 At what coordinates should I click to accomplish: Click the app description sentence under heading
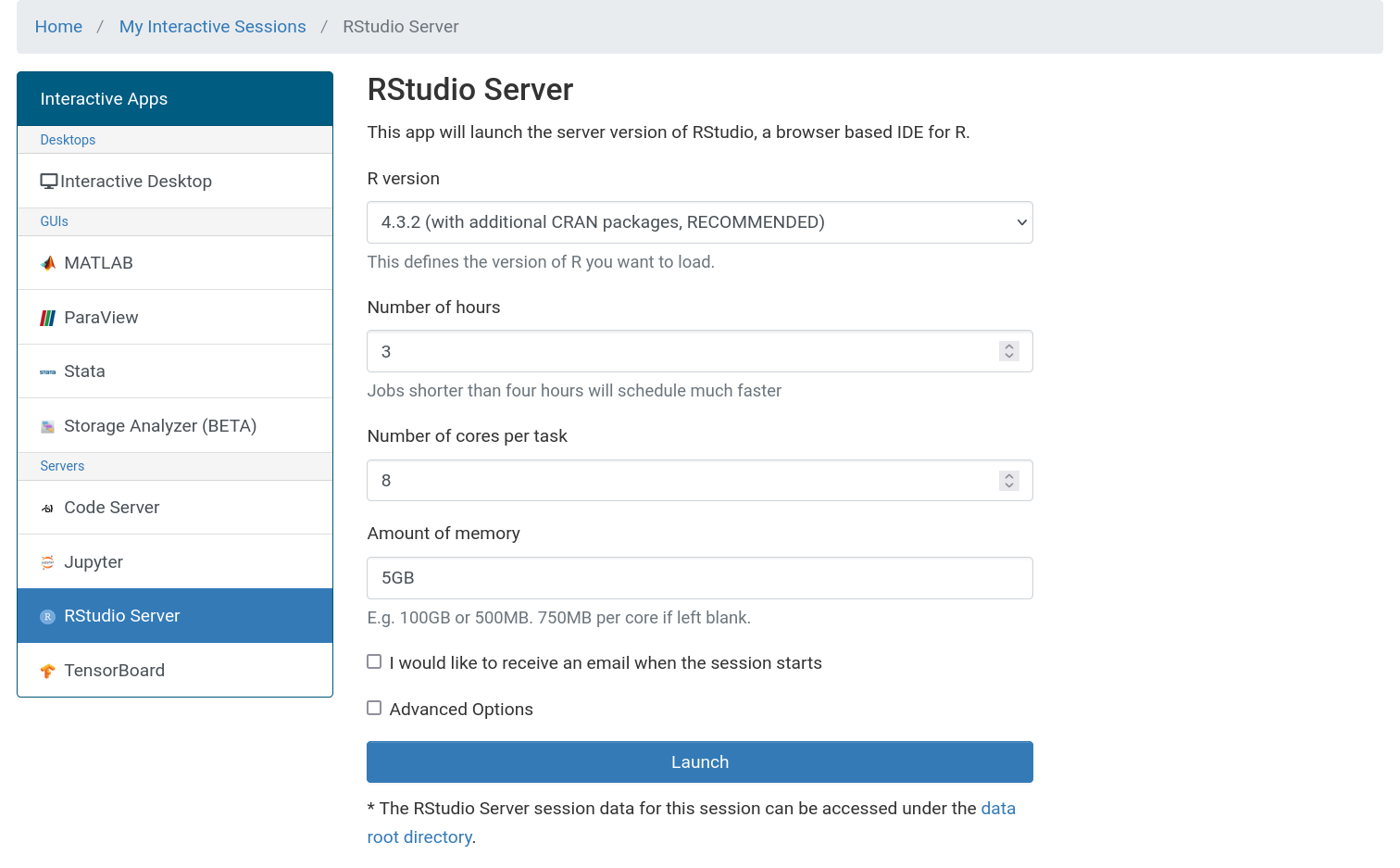coord(669,132)
